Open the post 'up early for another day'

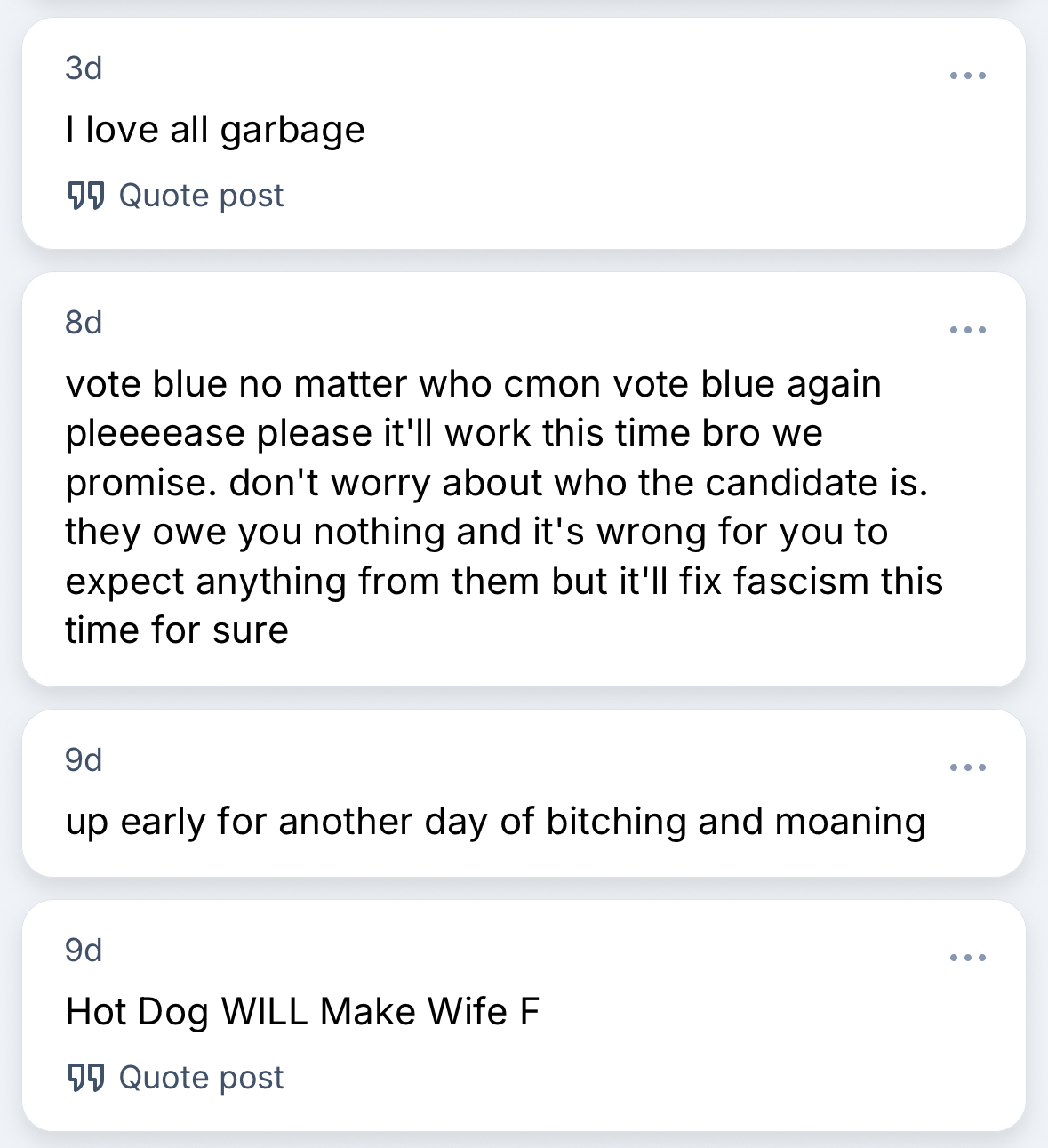click(x=495, y=822)
